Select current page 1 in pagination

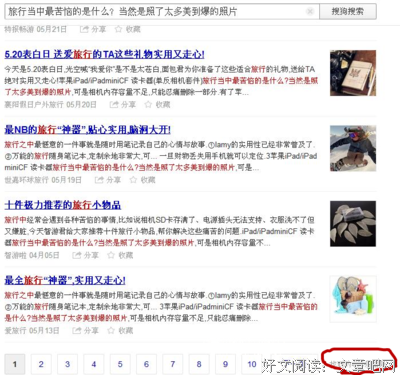click(15, 364)
